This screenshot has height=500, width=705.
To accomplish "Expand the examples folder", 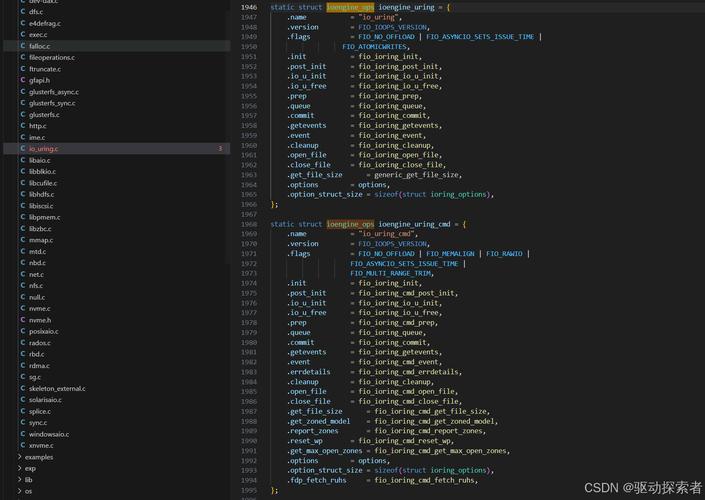I will click(39, 457).
